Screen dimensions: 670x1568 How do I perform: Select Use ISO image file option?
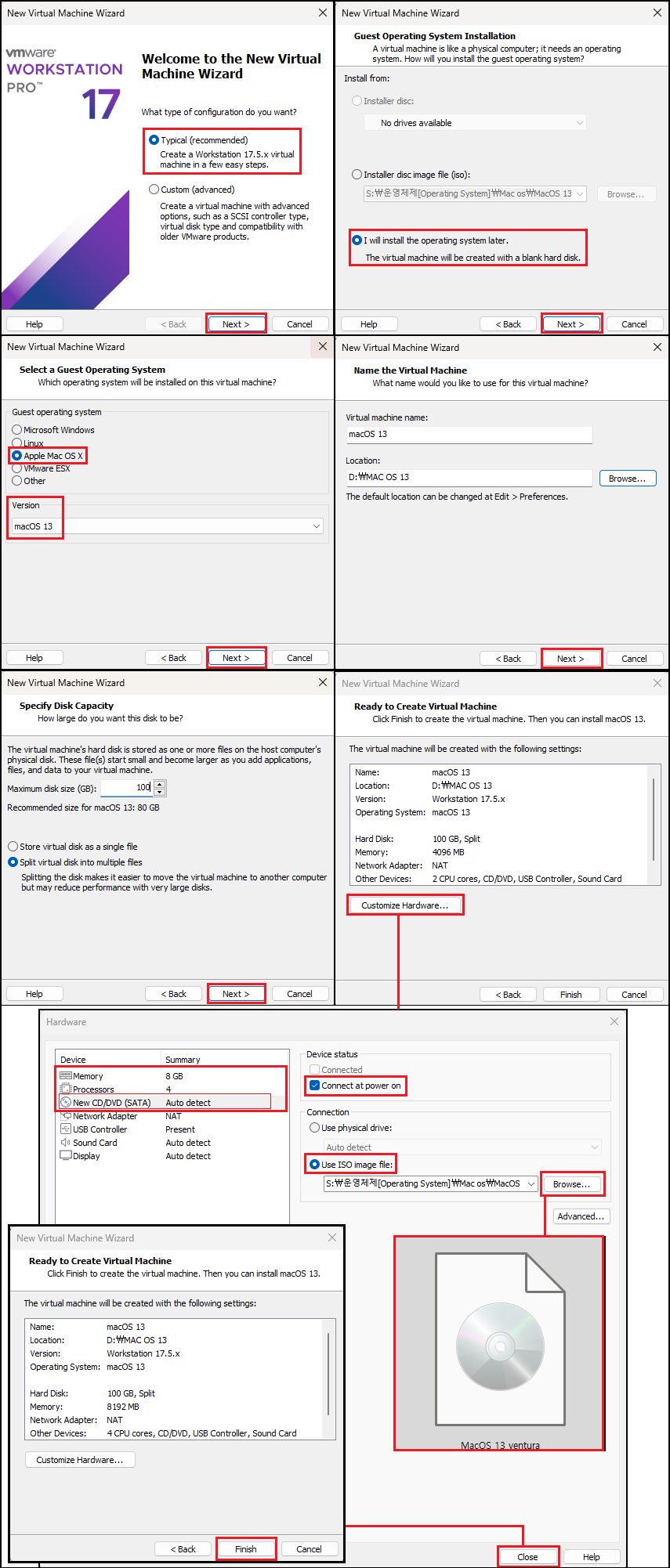[x=315, y=1165]
